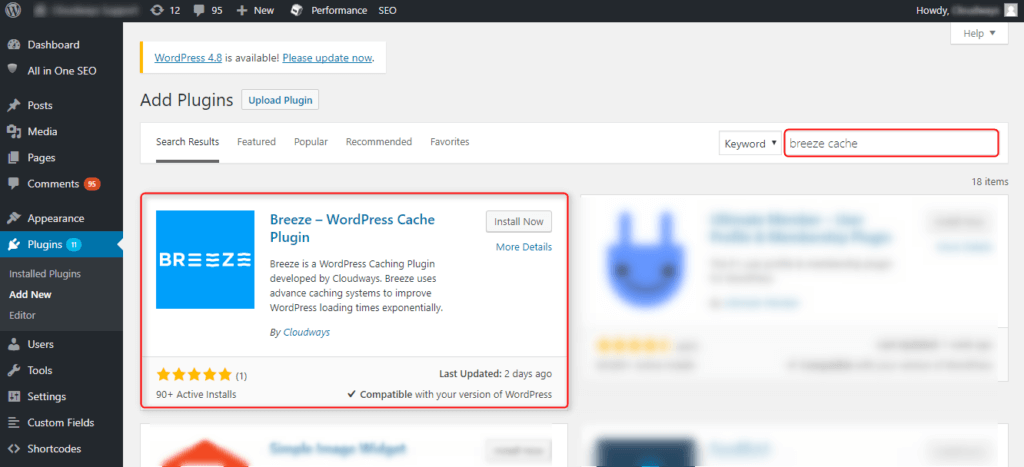This screenshot has height=467, width=1024.
Task: Click the 18 items count text
Action: click(x=990, y=182)
